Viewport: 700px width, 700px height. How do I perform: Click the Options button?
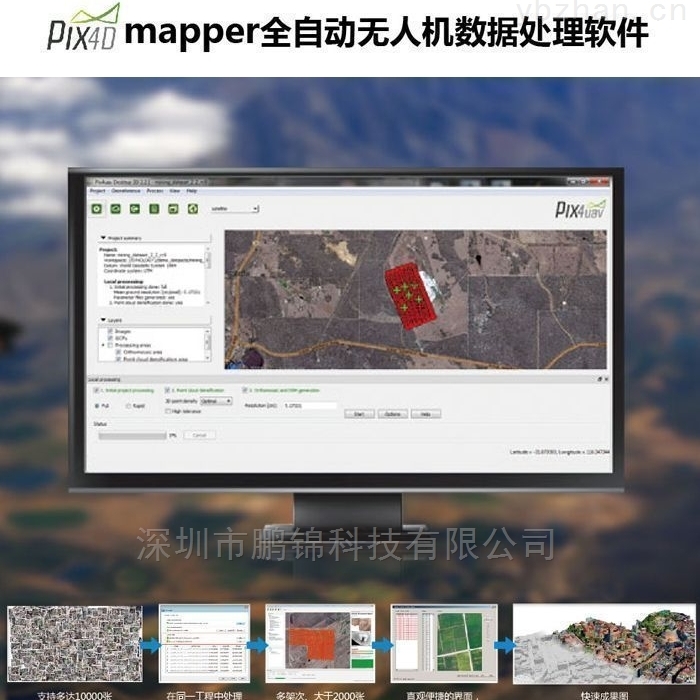click(x=392, y=414)
